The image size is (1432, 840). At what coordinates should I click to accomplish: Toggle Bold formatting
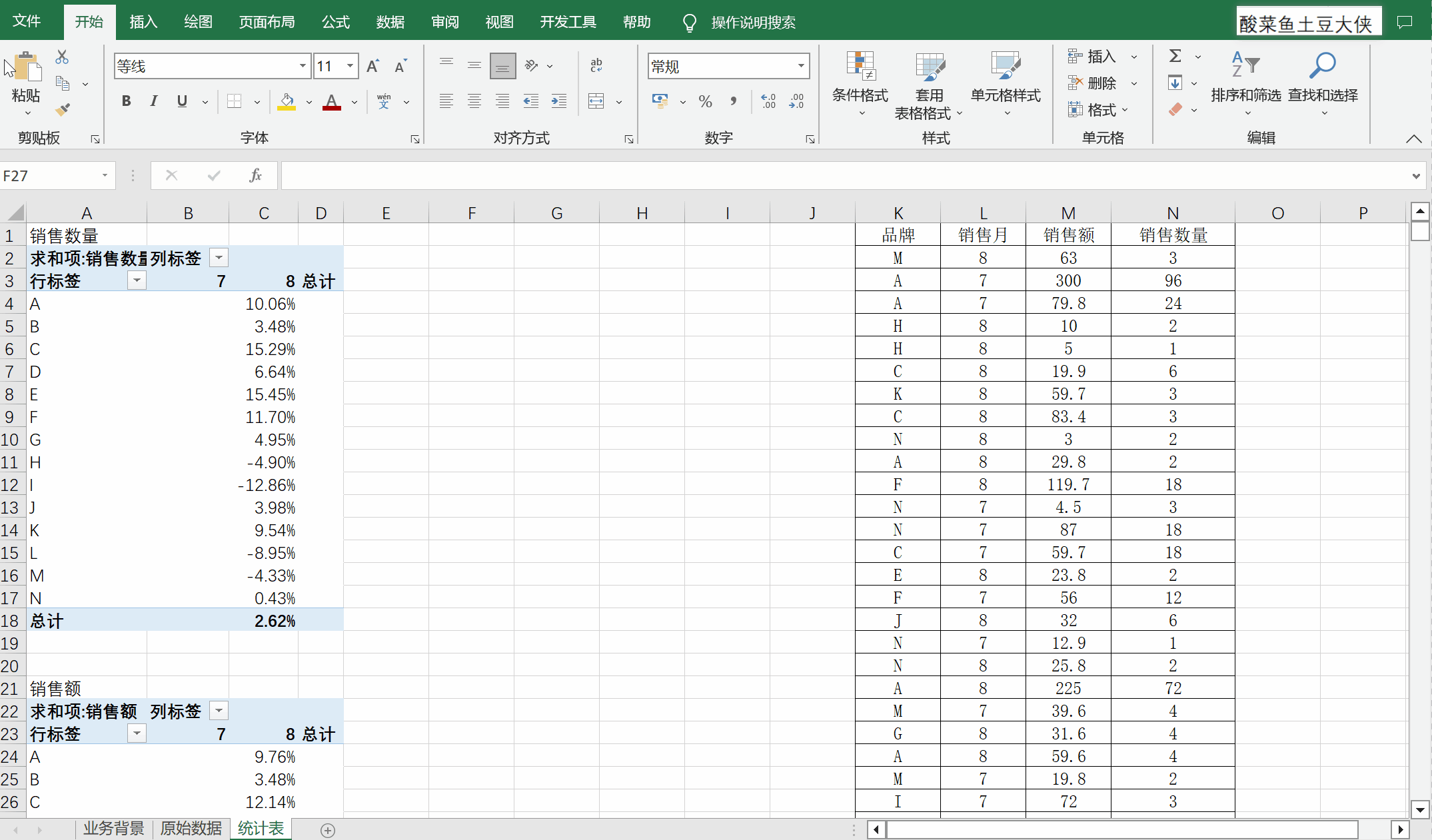[126, 101]
